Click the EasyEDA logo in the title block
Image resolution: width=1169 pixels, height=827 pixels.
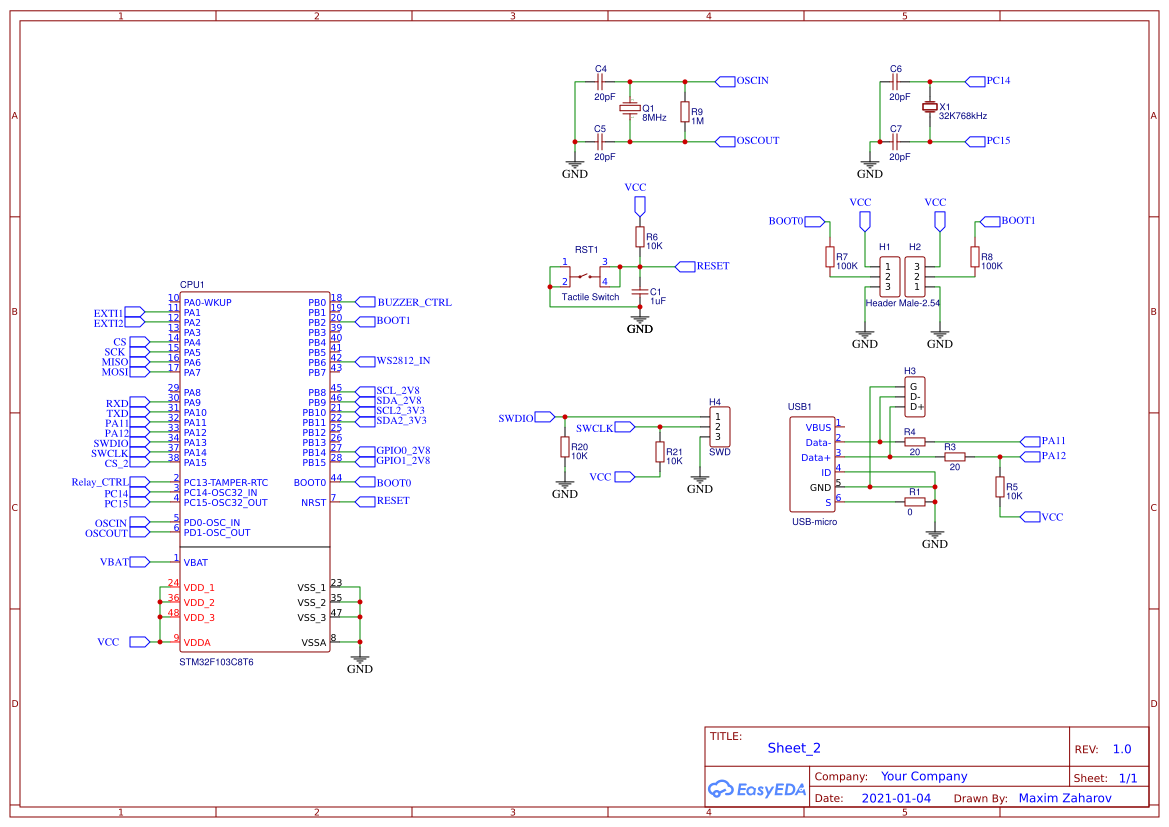tap(755, 790)
